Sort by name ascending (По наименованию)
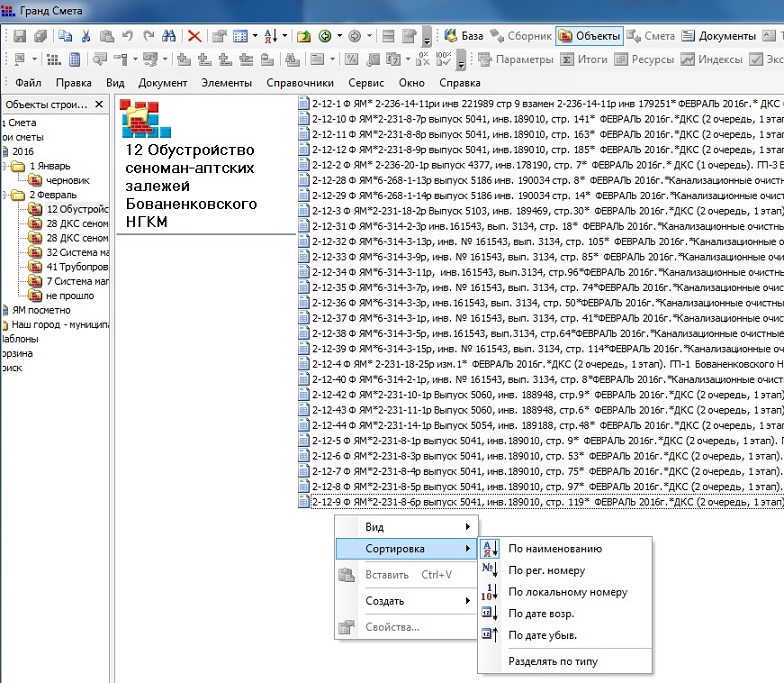This screenshot has width=784, height=683. 555,548
